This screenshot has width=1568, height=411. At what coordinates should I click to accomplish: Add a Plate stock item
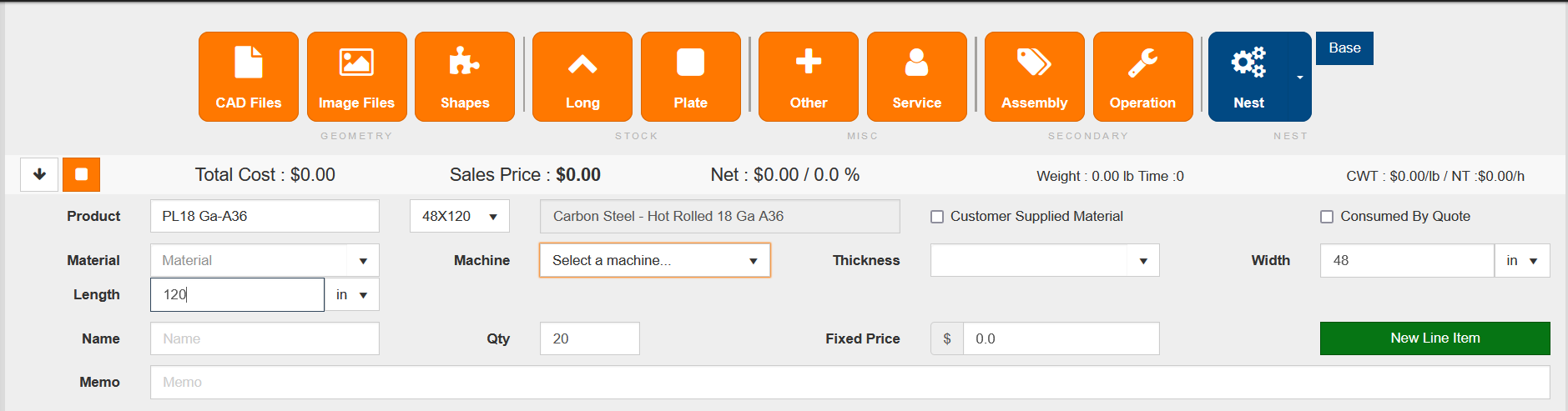(x=690, y=77)
